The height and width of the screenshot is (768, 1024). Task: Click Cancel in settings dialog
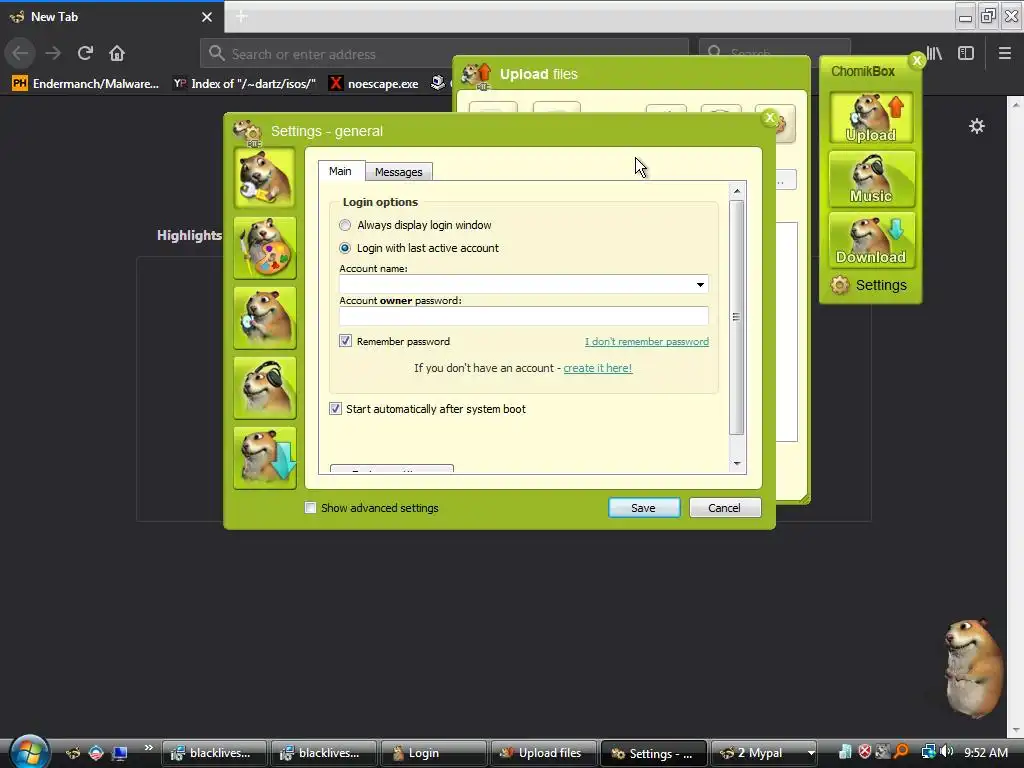tap(725, 507)
